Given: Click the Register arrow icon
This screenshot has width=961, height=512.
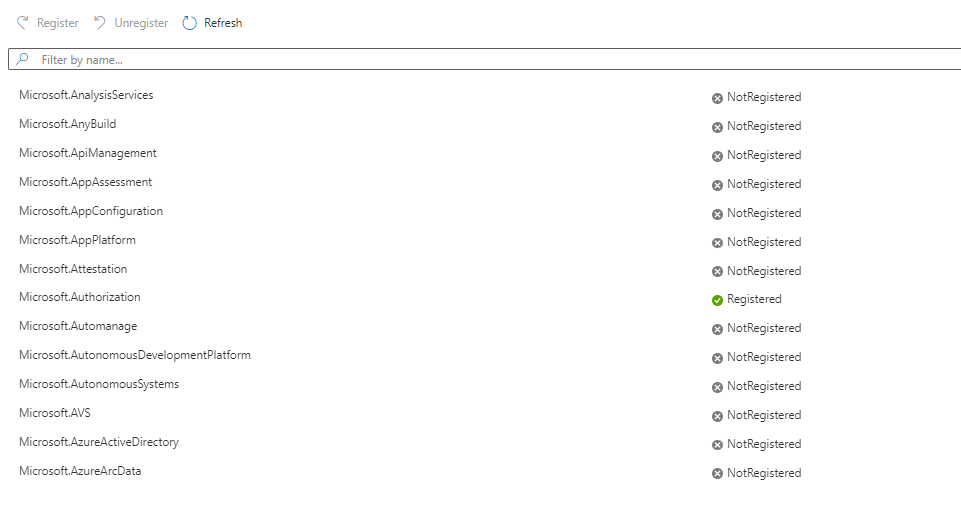Looking at the screenshot, I should tap(23, 23).
